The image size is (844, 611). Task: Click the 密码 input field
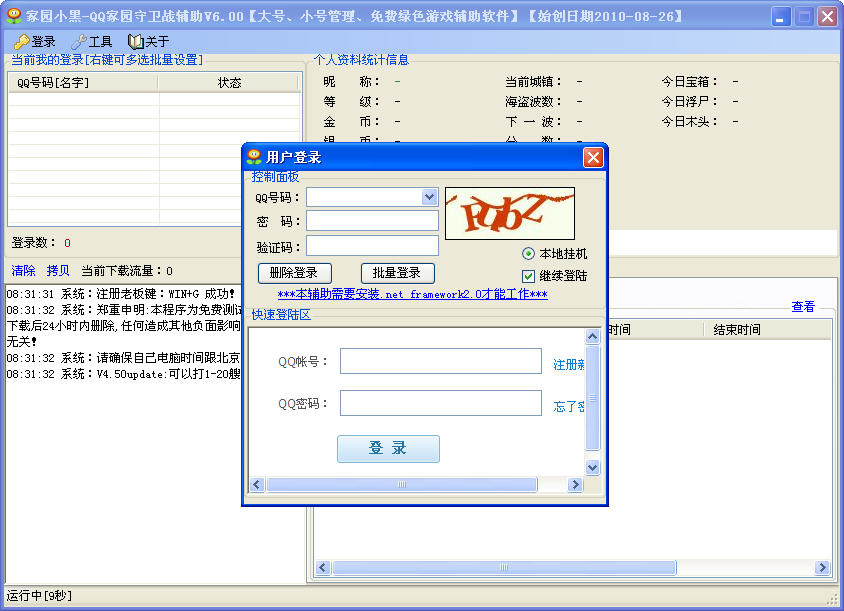[372, 221]
